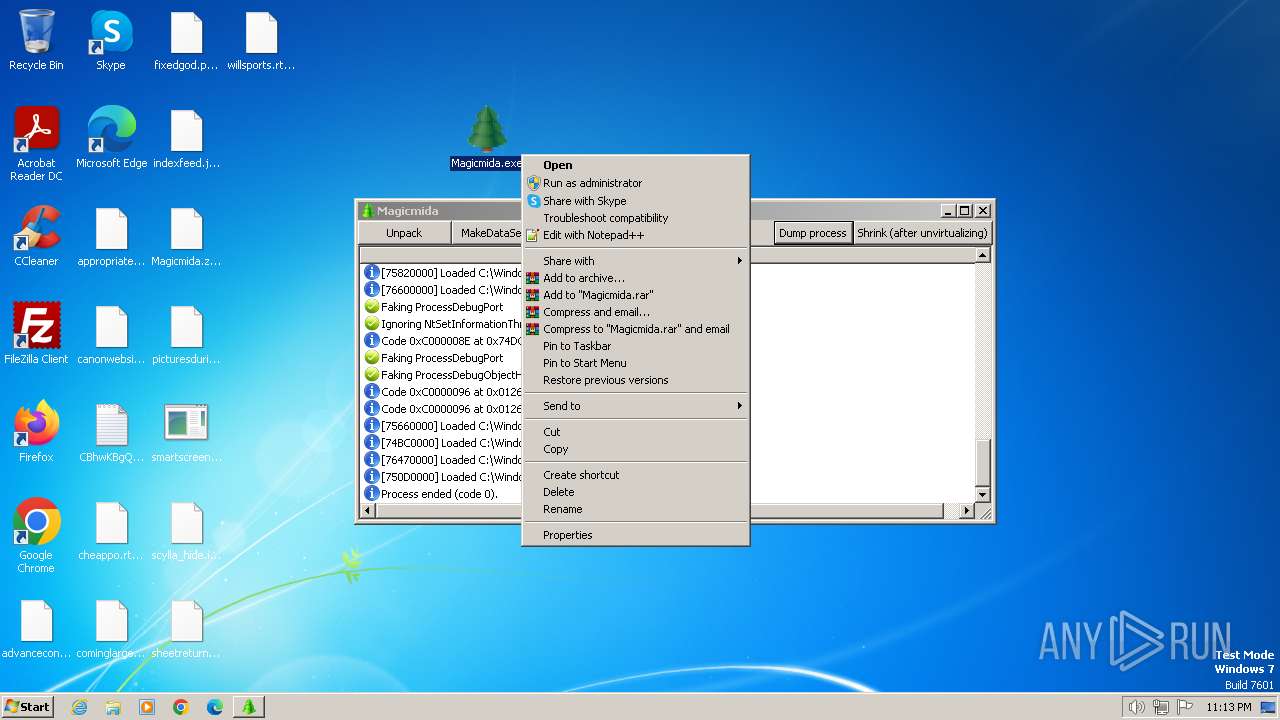The image size is (1280, 720).
Task: Select the picturesduri file icon
Action: 186,334
